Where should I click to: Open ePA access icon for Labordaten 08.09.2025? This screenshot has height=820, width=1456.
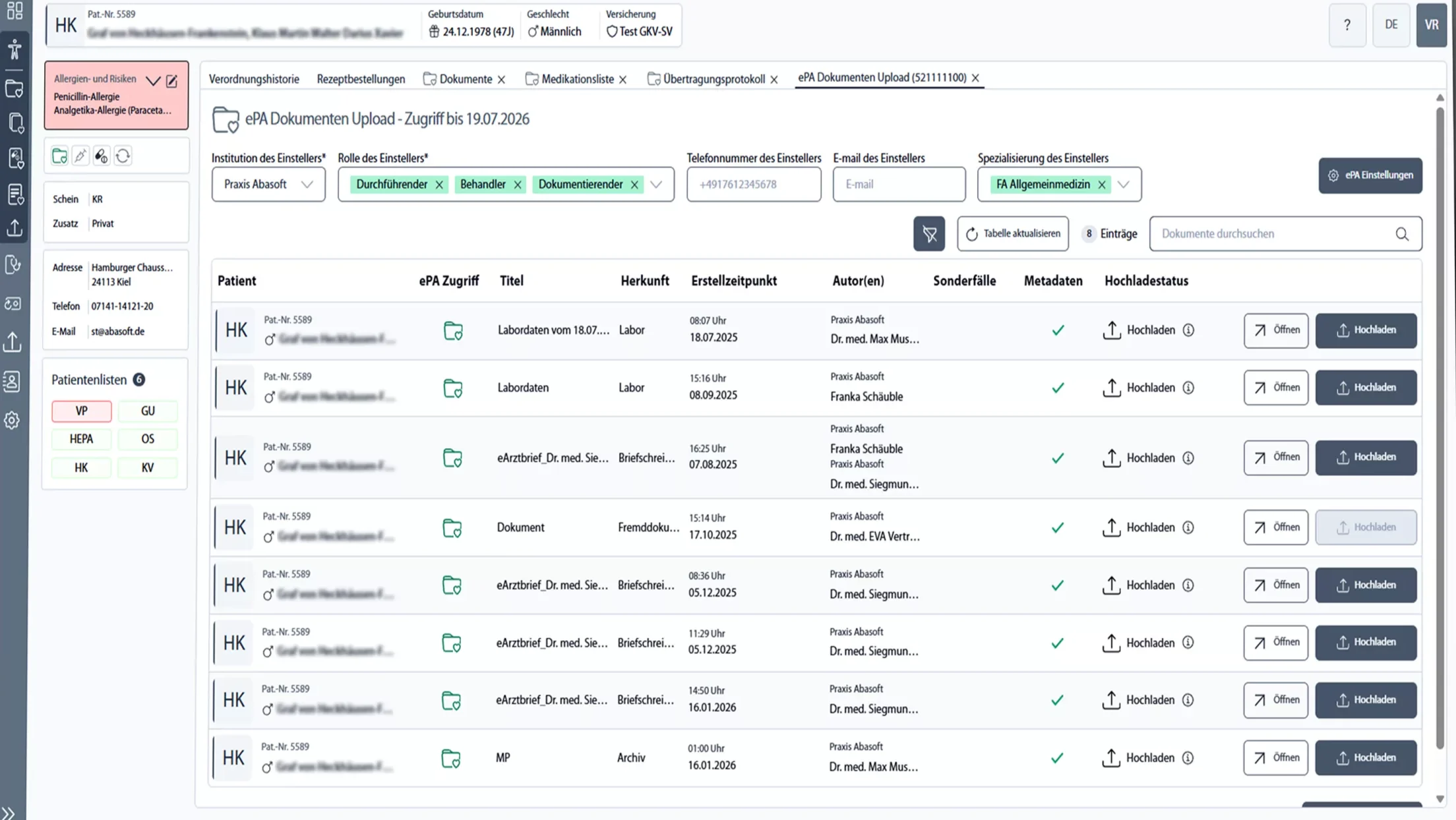coord(453,388)
